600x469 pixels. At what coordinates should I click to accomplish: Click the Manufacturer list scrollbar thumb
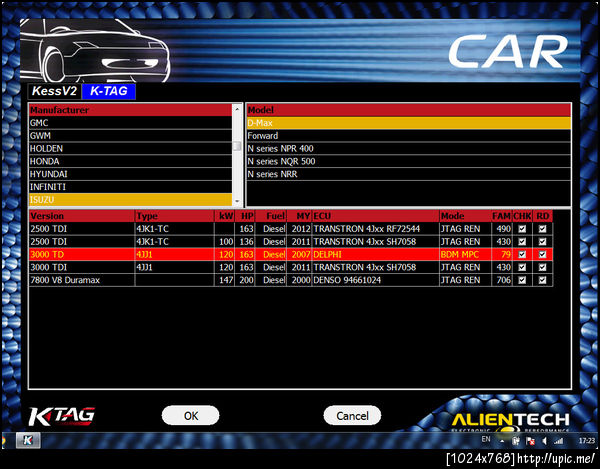tap(237, 146)
